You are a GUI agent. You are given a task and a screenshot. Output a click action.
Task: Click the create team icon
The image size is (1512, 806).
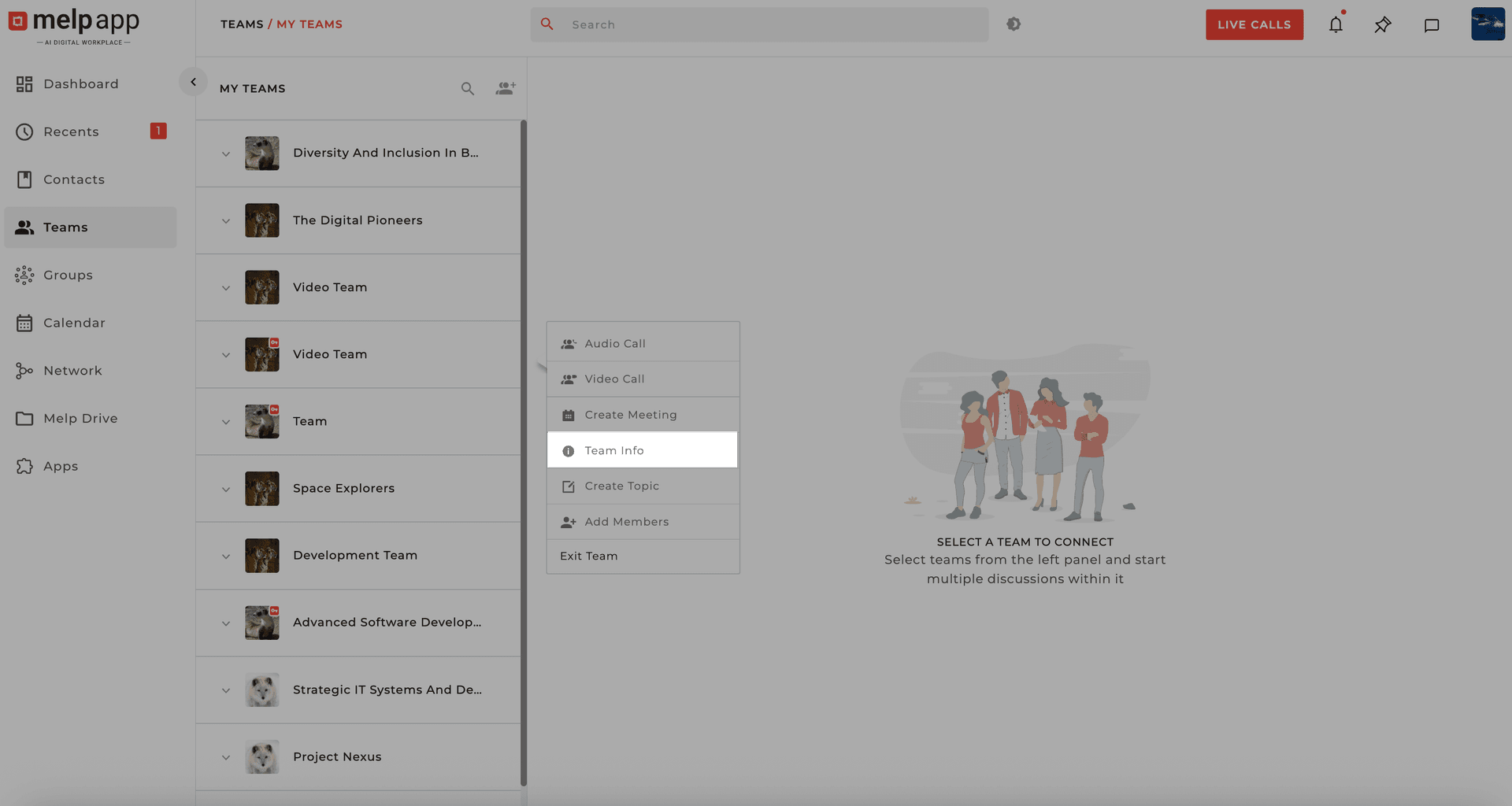(506, 88)
